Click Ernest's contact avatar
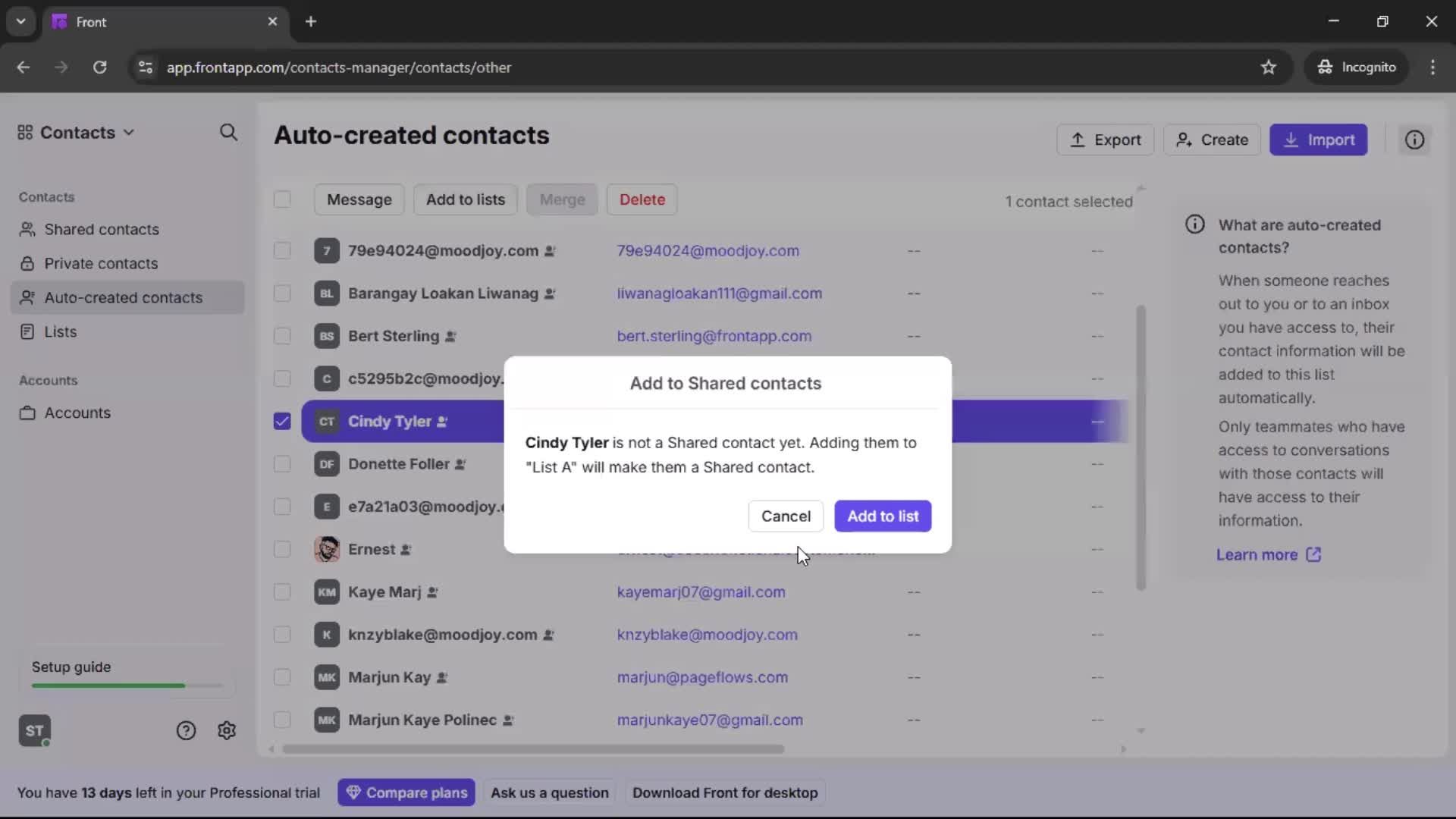1456x819 pixels. tap(327, 550)
